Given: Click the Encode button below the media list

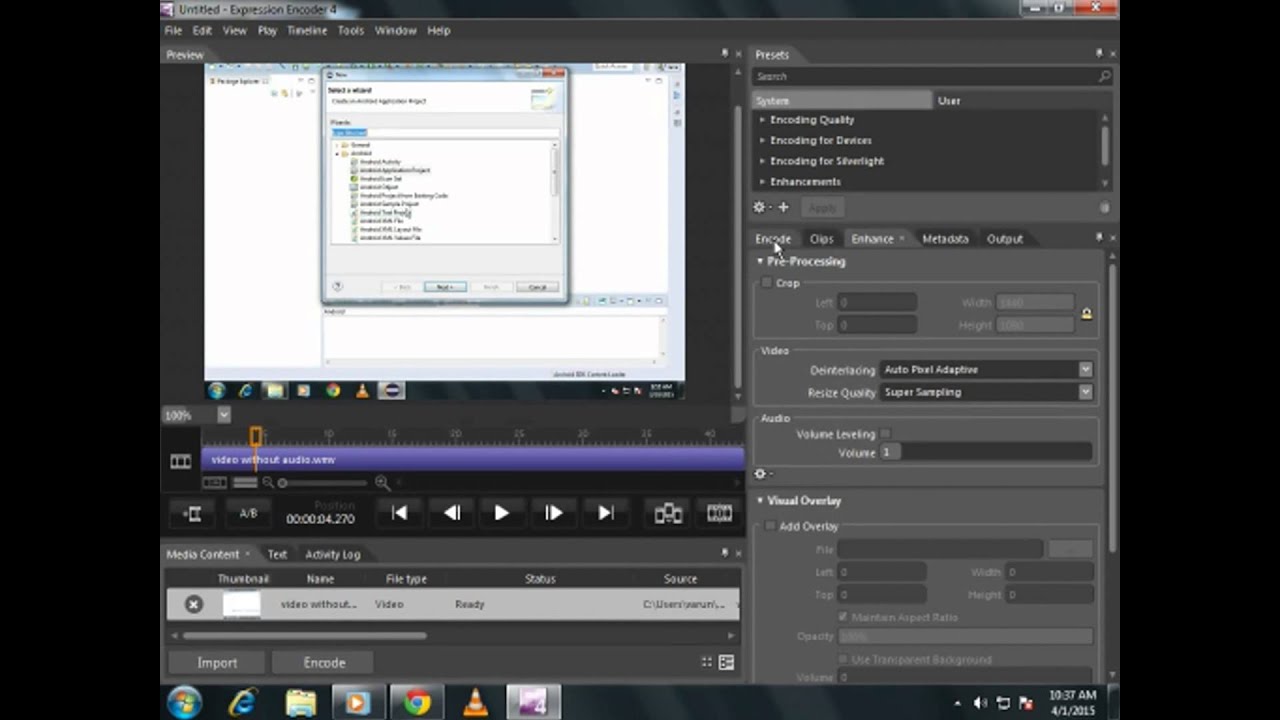Looking at the screenshot, I should tap(324, 663).
